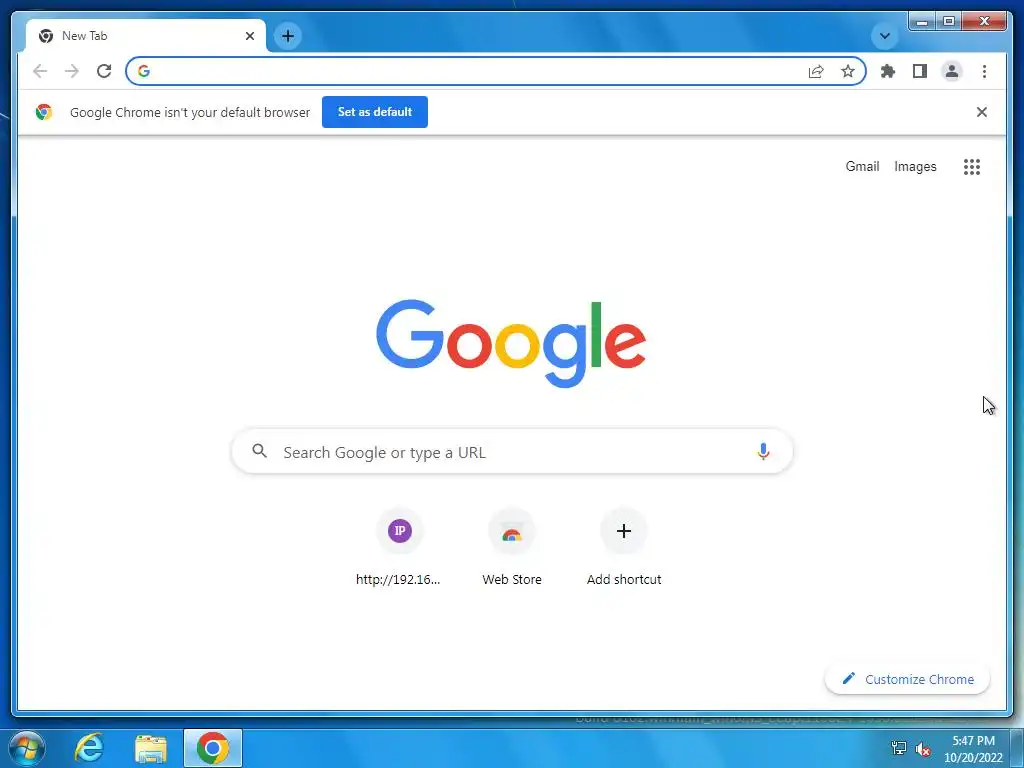This screenshot has height=768, width=1024.
Task: Open the Windows Start menu orb
Action: point(27,748)
